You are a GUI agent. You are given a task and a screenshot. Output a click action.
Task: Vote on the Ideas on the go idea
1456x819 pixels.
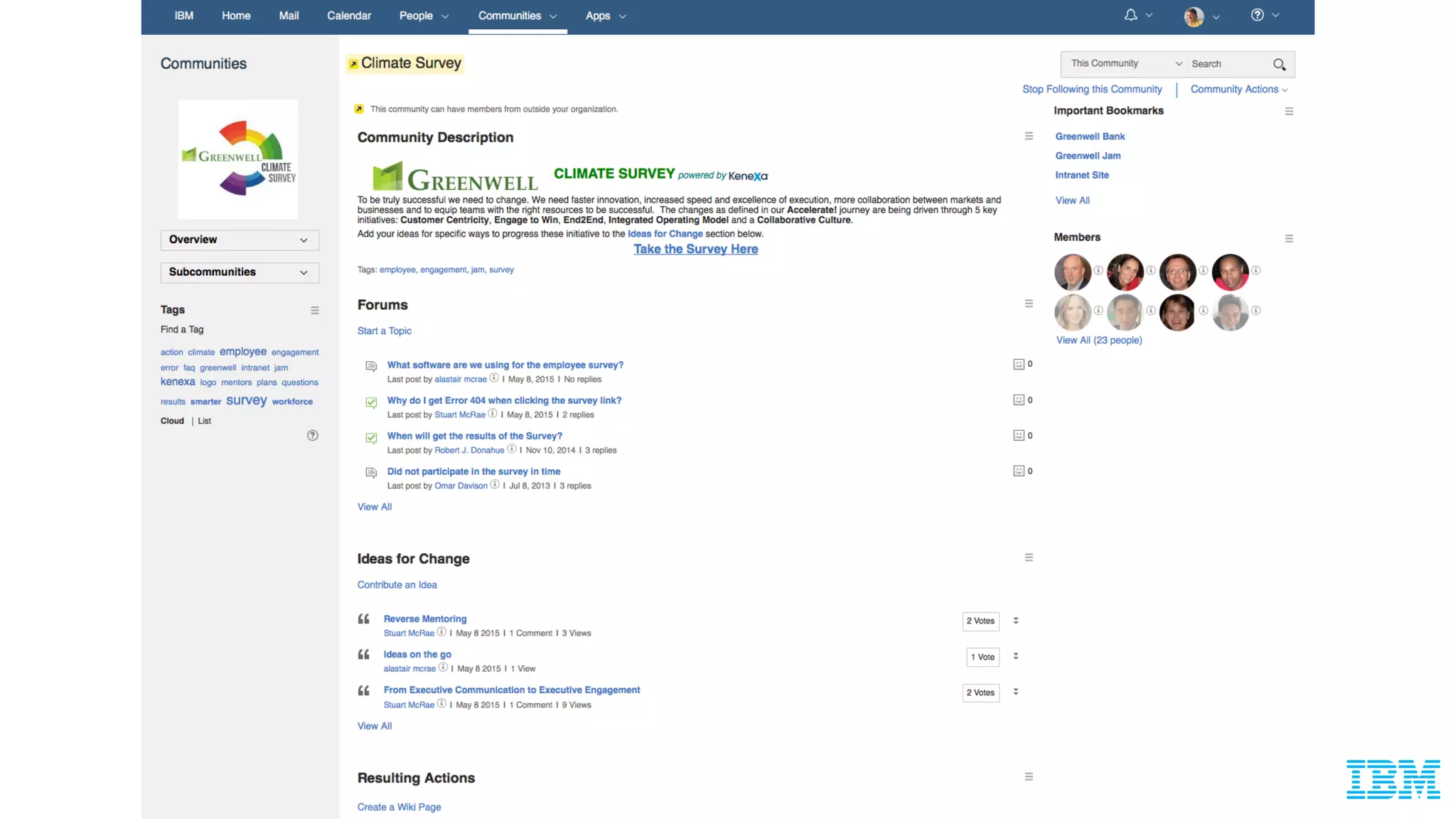(982, 657)
